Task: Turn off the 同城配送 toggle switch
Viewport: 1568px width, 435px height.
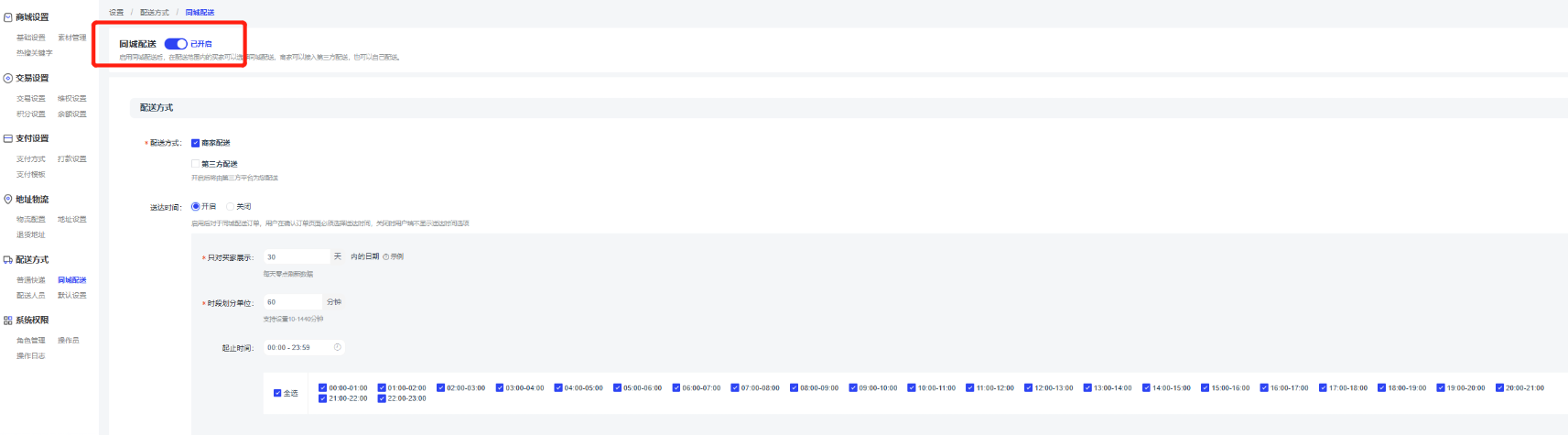Action: tap(176, 44)
